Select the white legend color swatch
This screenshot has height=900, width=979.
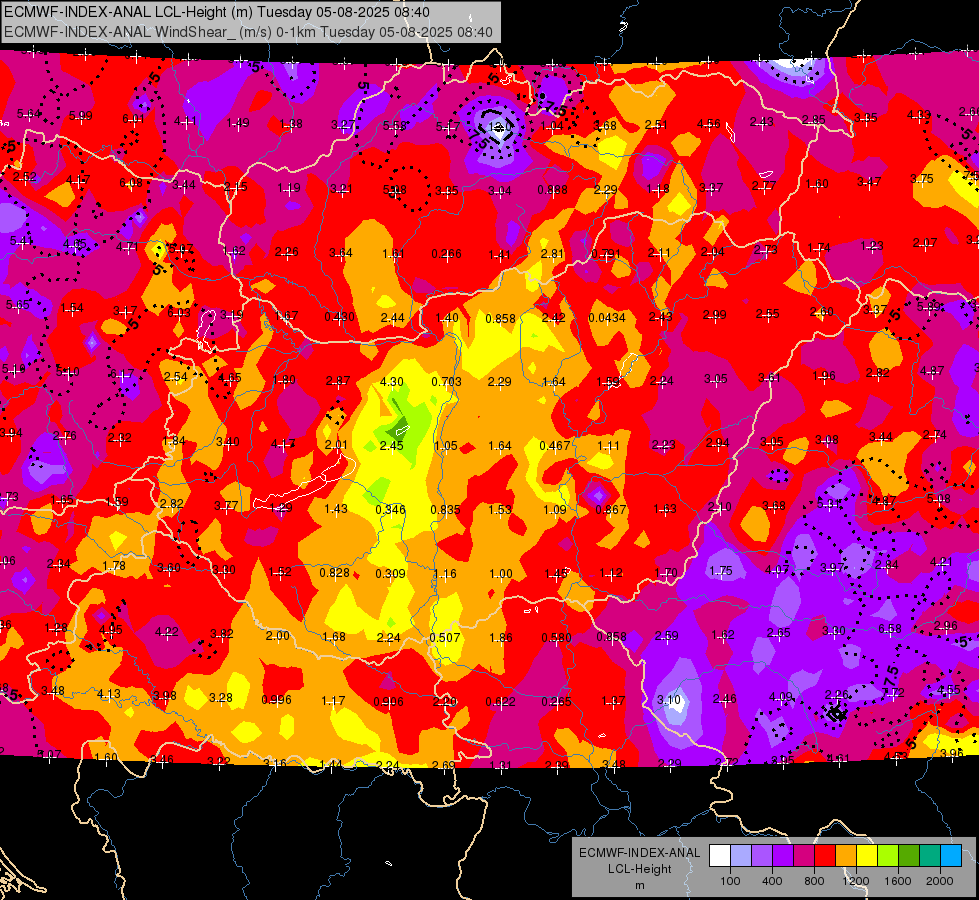click(720, 855)
